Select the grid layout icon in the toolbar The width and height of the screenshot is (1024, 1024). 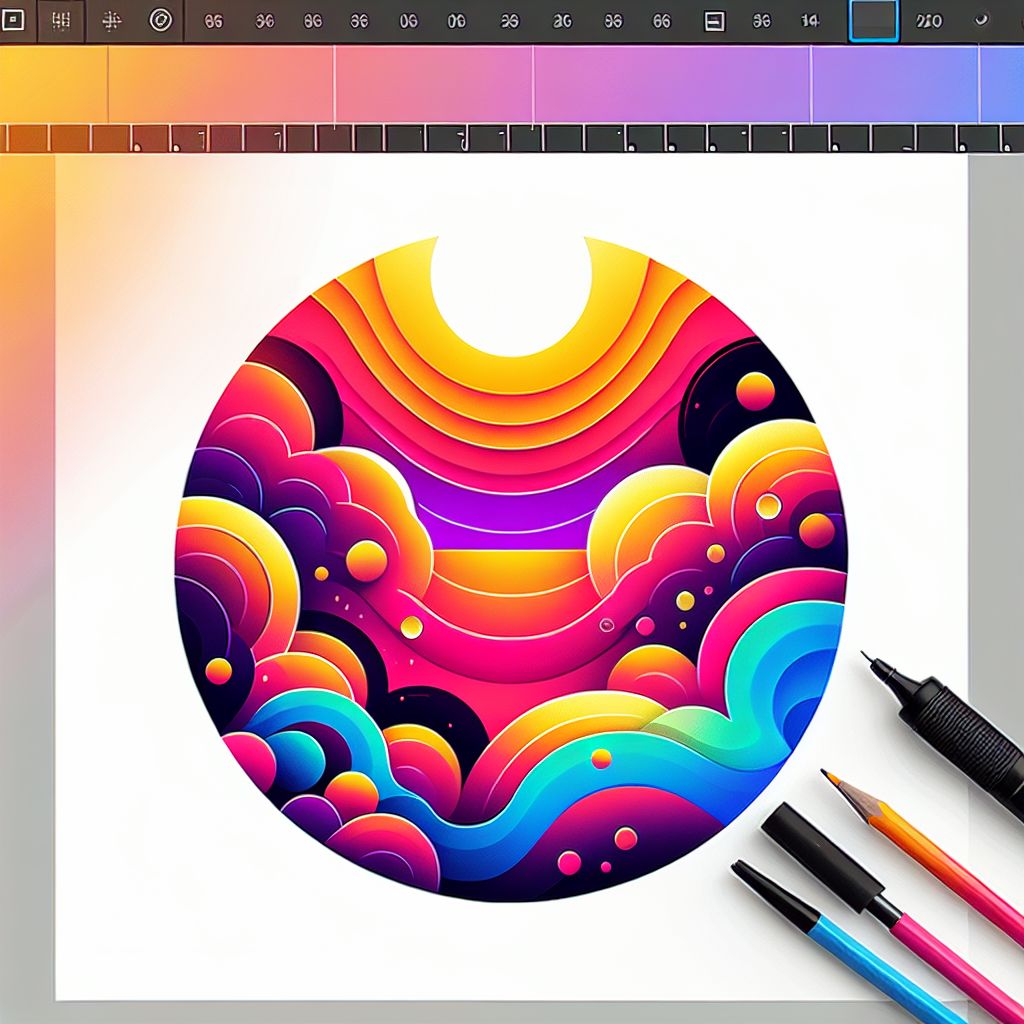click(x=61, y=20)
